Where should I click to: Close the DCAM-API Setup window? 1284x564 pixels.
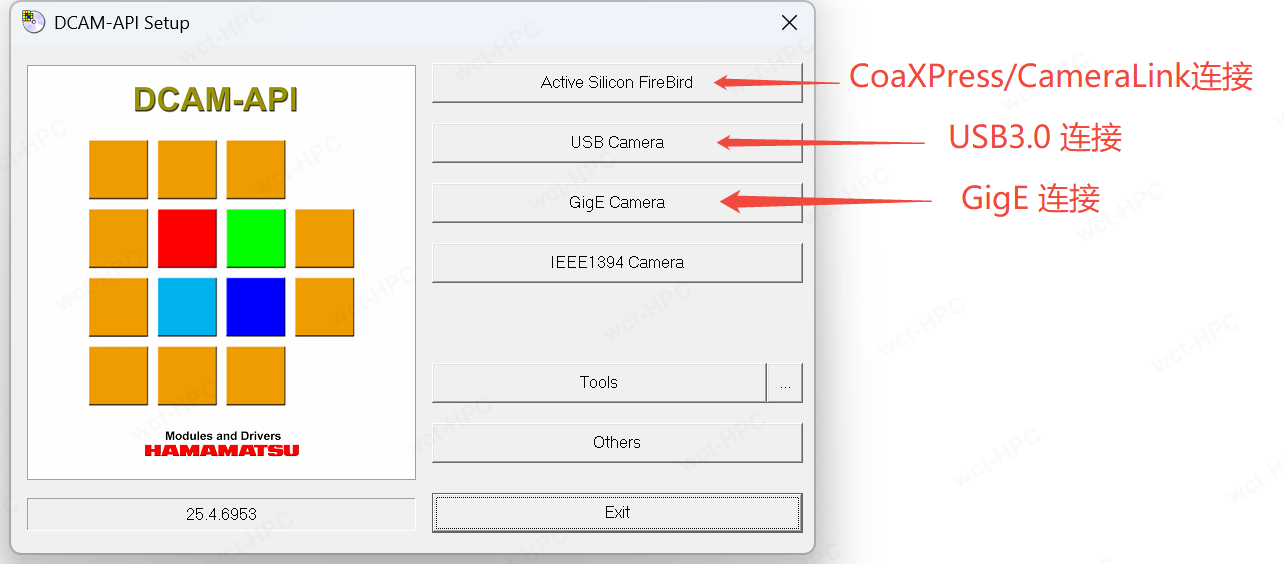(x=789, y=23)
